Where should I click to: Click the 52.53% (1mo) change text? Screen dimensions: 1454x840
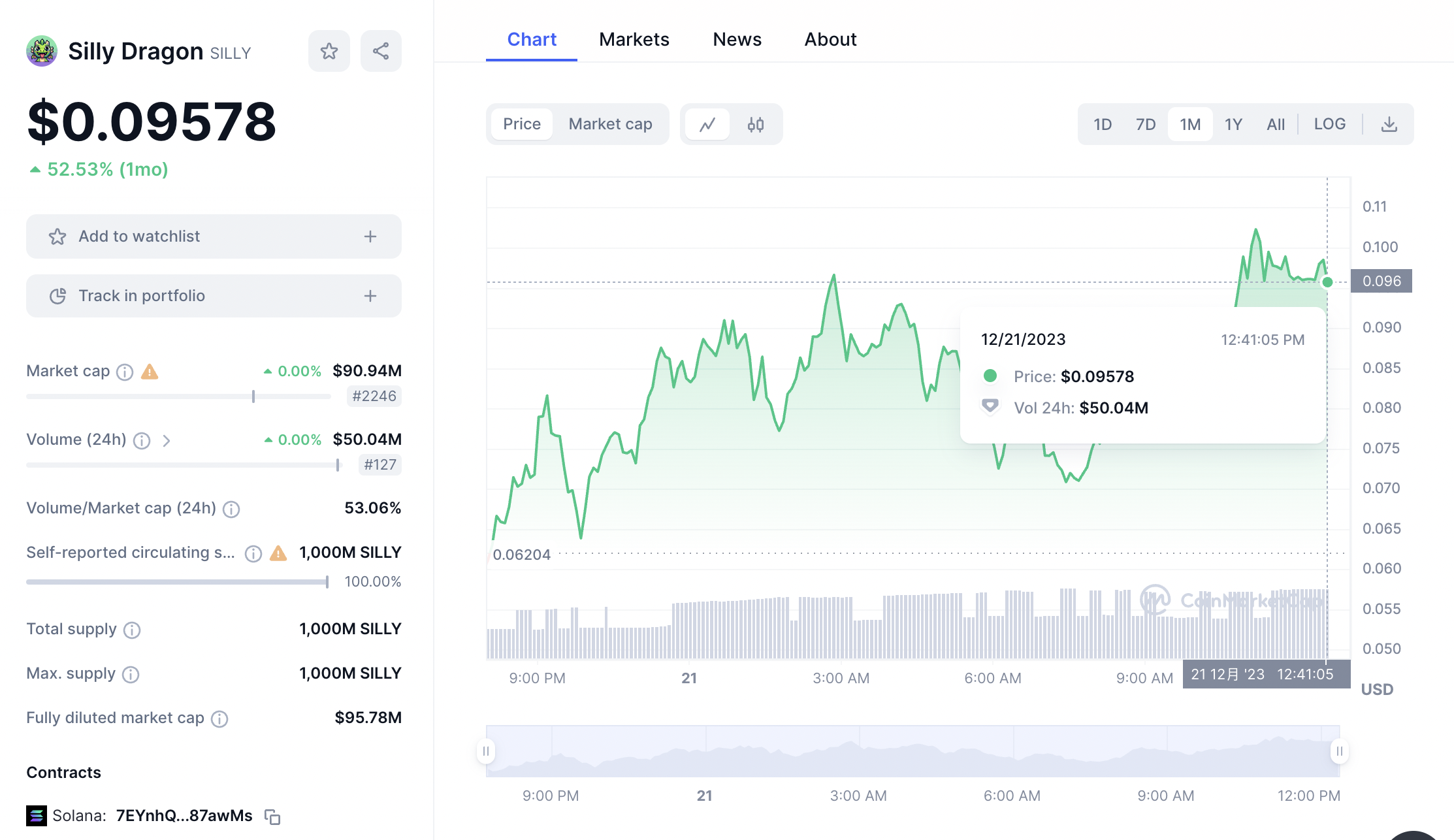[x=107, y=170]
